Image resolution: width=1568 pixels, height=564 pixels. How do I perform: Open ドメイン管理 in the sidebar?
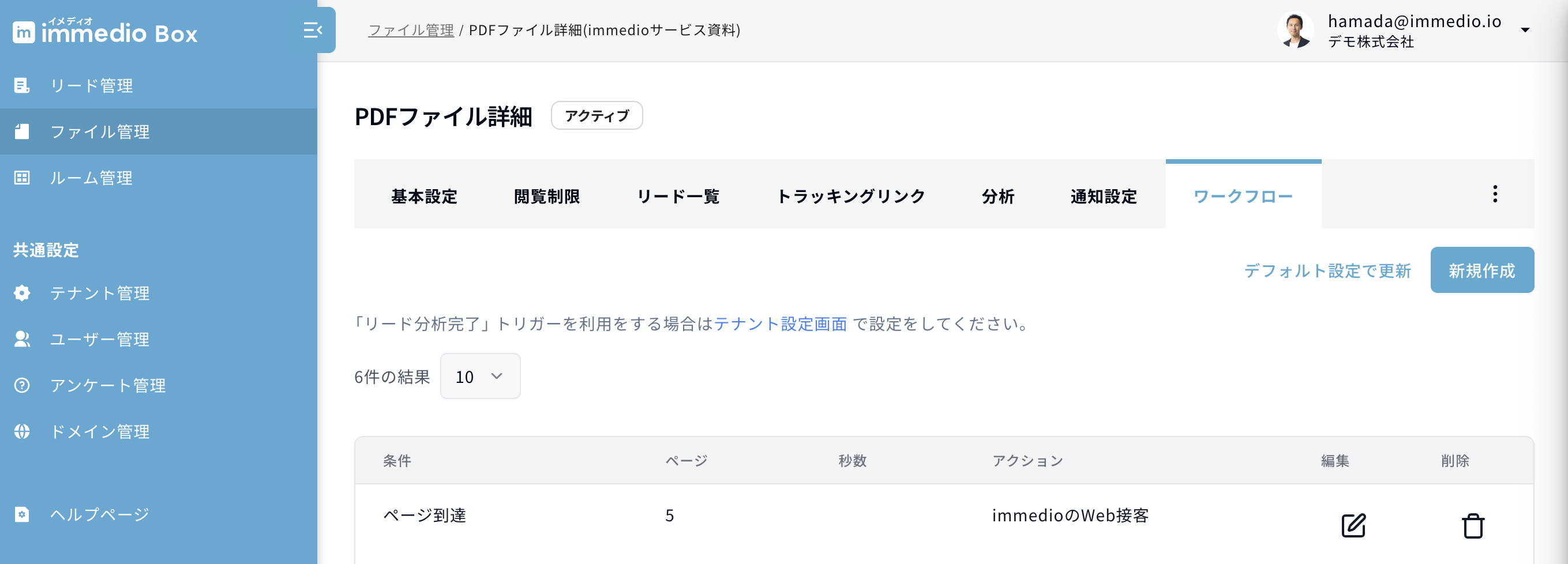pyautogui.click(x=99, y=432)
